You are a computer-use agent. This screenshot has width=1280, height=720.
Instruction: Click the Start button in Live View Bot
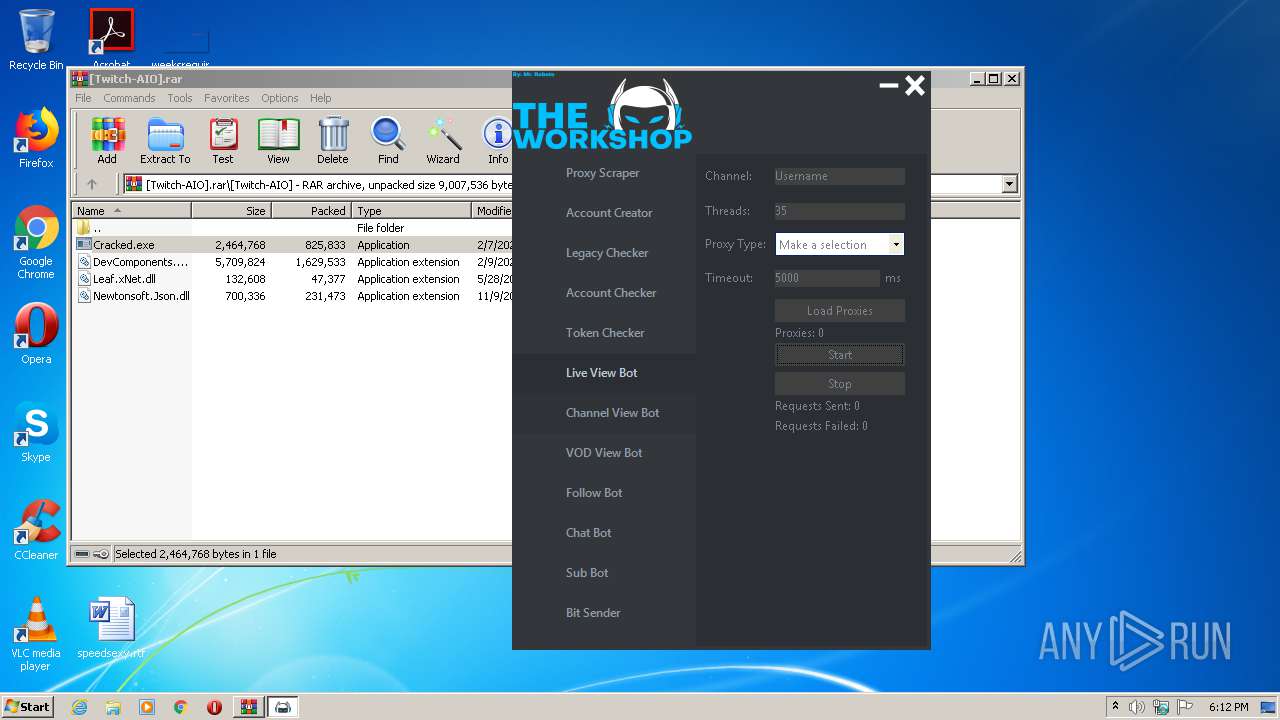(840, 355)
